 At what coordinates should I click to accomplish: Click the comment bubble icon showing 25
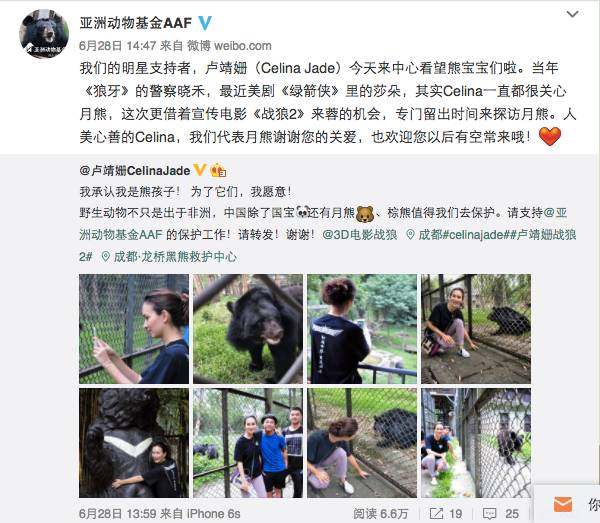pos(489,513)
